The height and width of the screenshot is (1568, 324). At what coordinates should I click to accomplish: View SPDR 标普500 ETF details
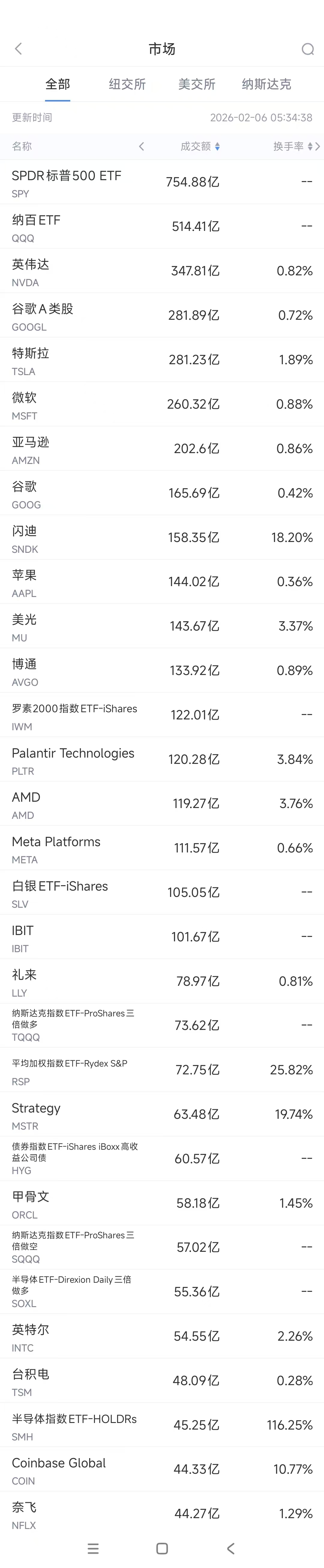(162, 182)
